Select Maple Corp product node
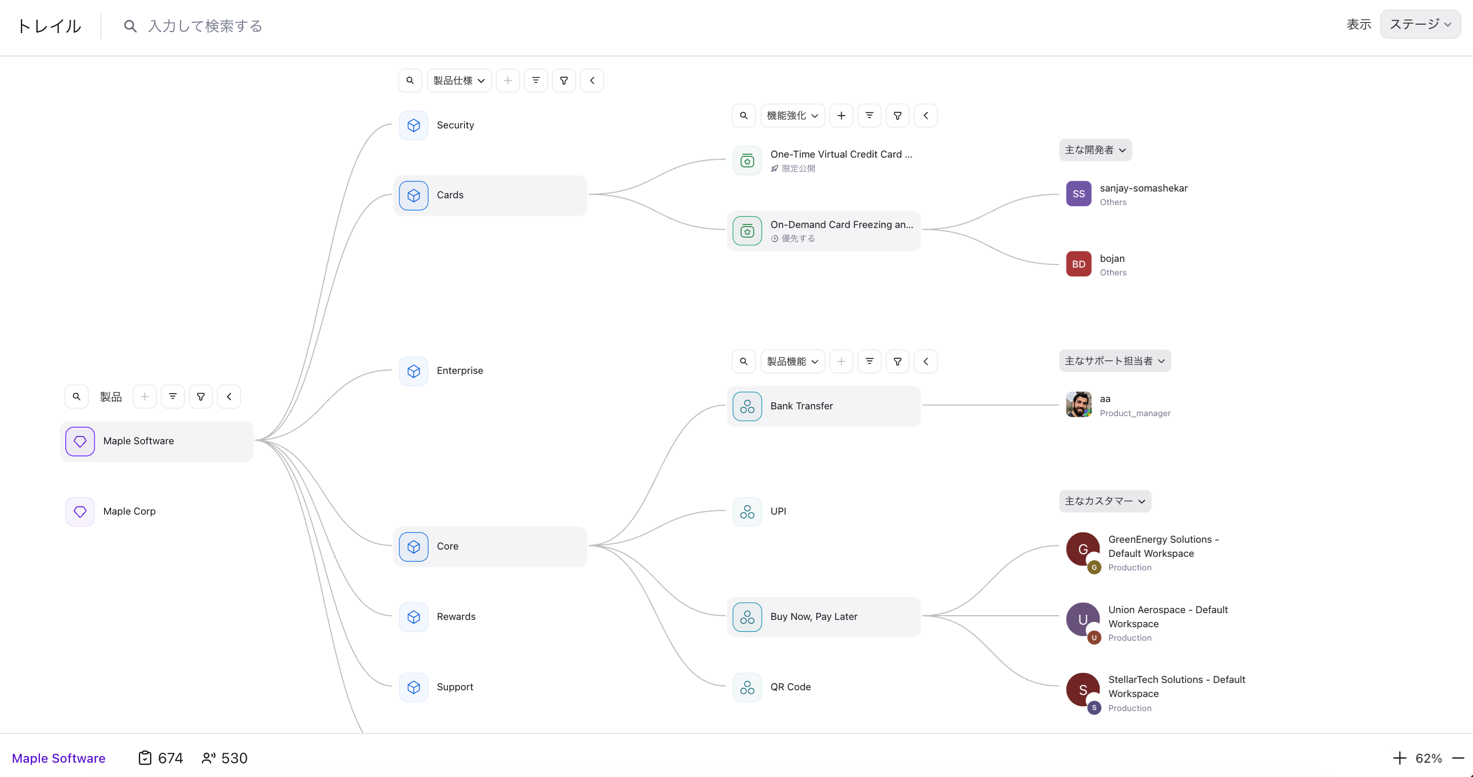The image size is (1473, 777). (129, 512)
